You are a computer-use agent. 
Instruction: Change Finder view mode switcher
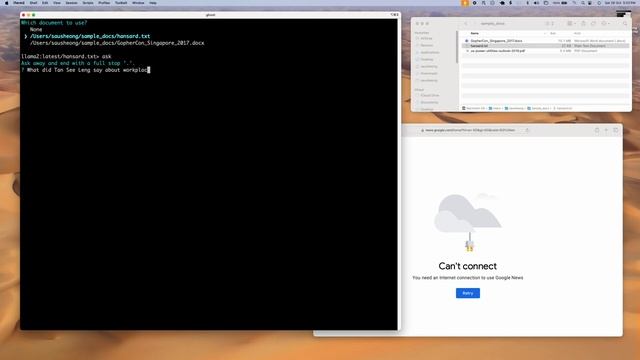pyautogui.click(x=550, y=24)
